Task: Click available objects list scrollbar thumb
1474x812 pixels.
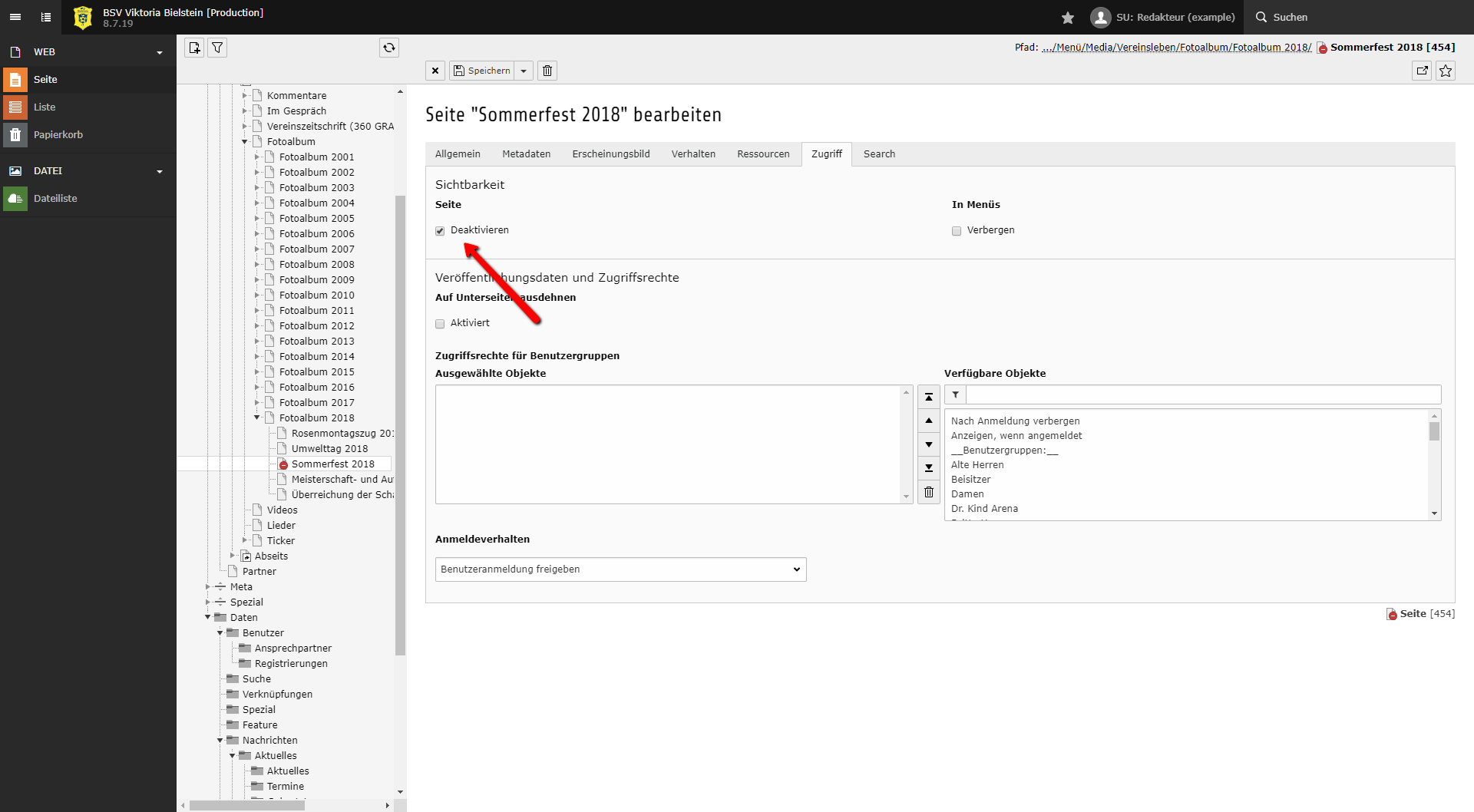Action: (x=1434, y=432)
